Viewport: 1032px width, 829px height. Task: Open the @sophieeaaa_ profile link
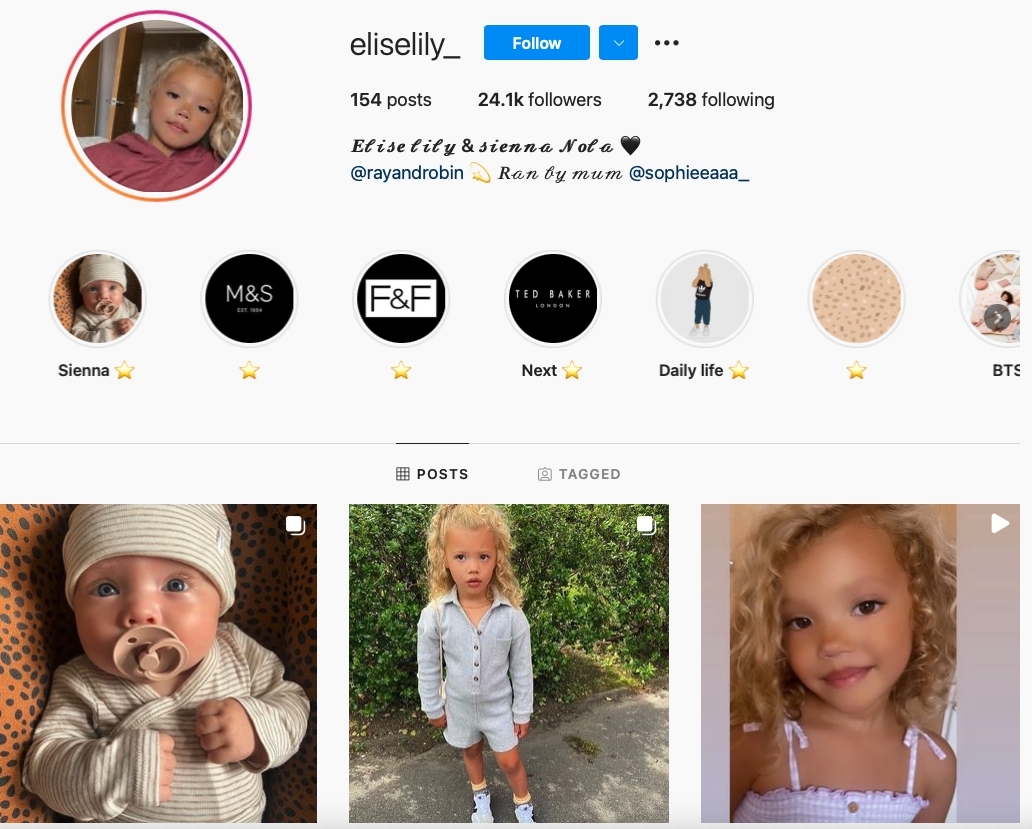[689, 173]
